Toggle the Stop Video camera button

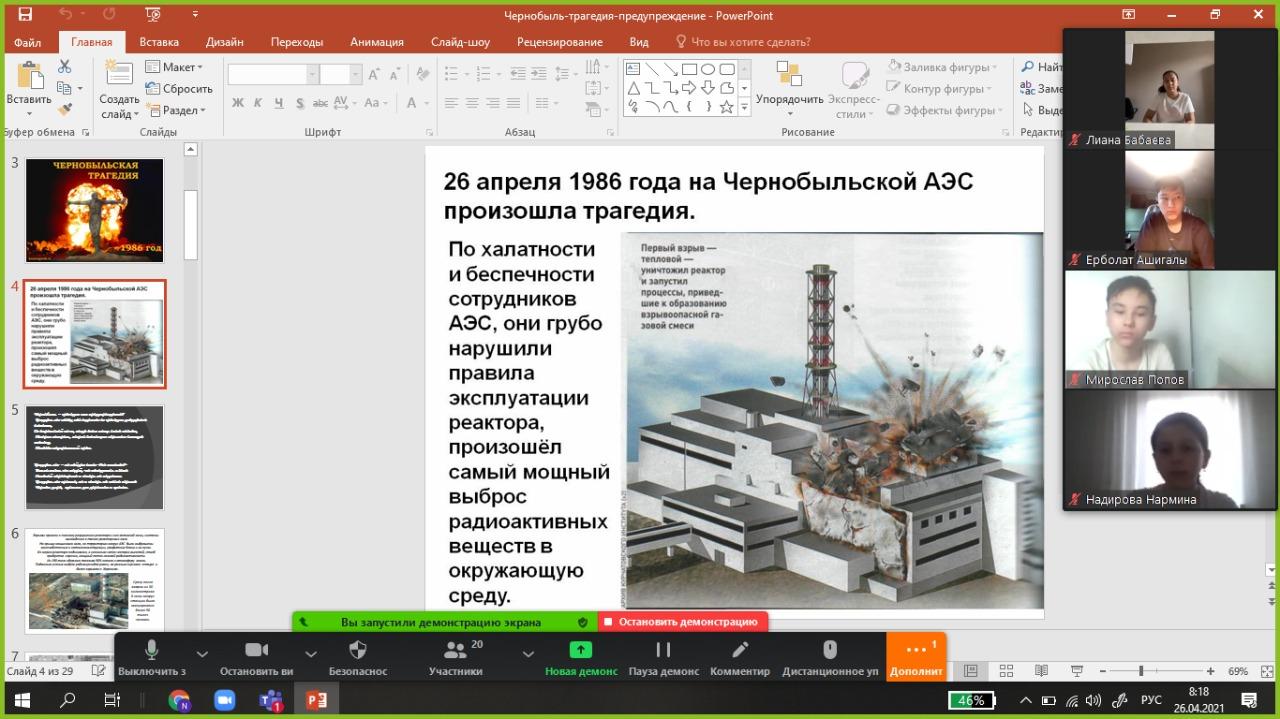coord(256,651)
